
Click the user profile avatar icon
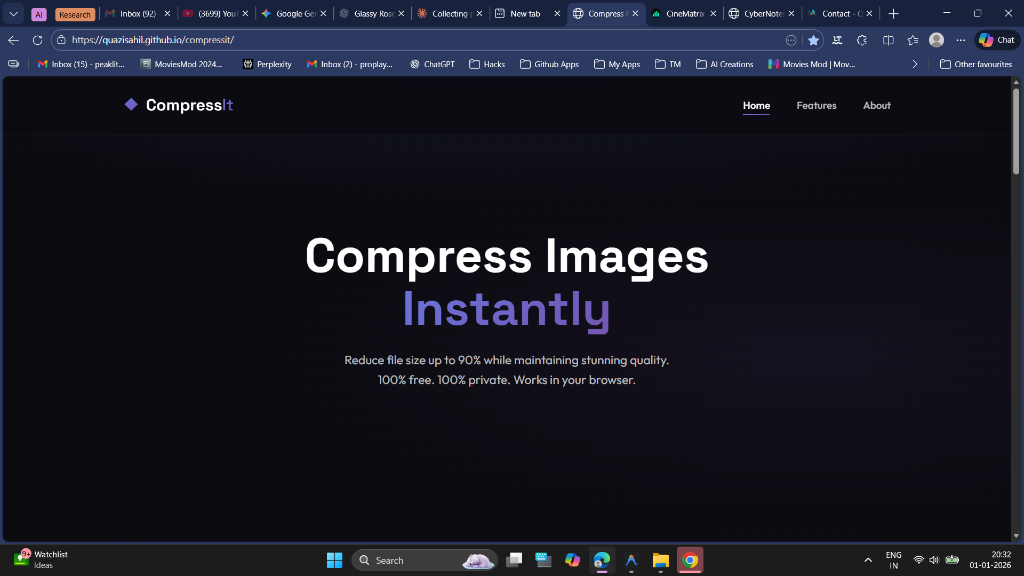coord(936,40)
